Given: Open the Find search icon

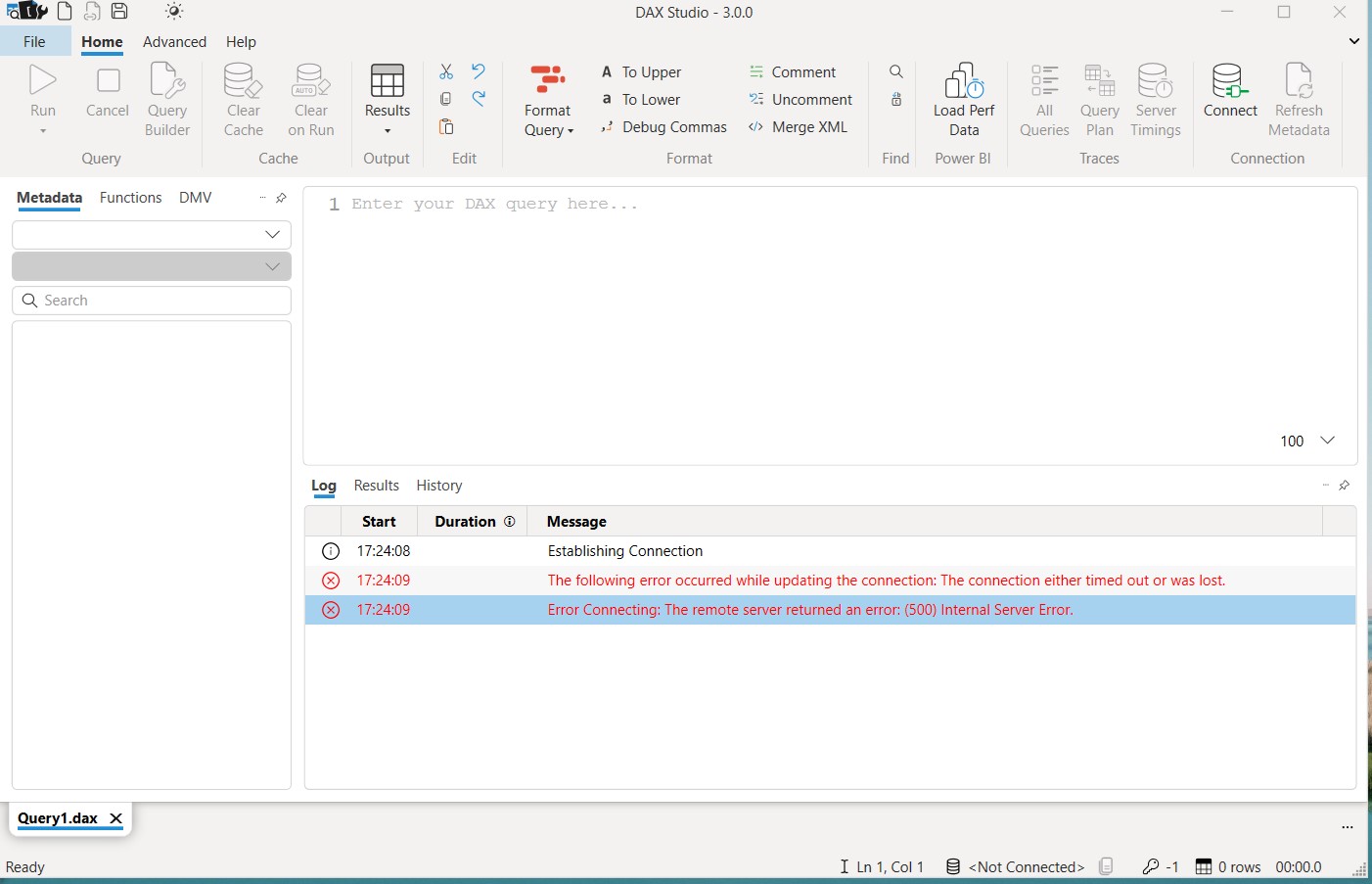Looking at the screenshot, I should click(896, 71).
